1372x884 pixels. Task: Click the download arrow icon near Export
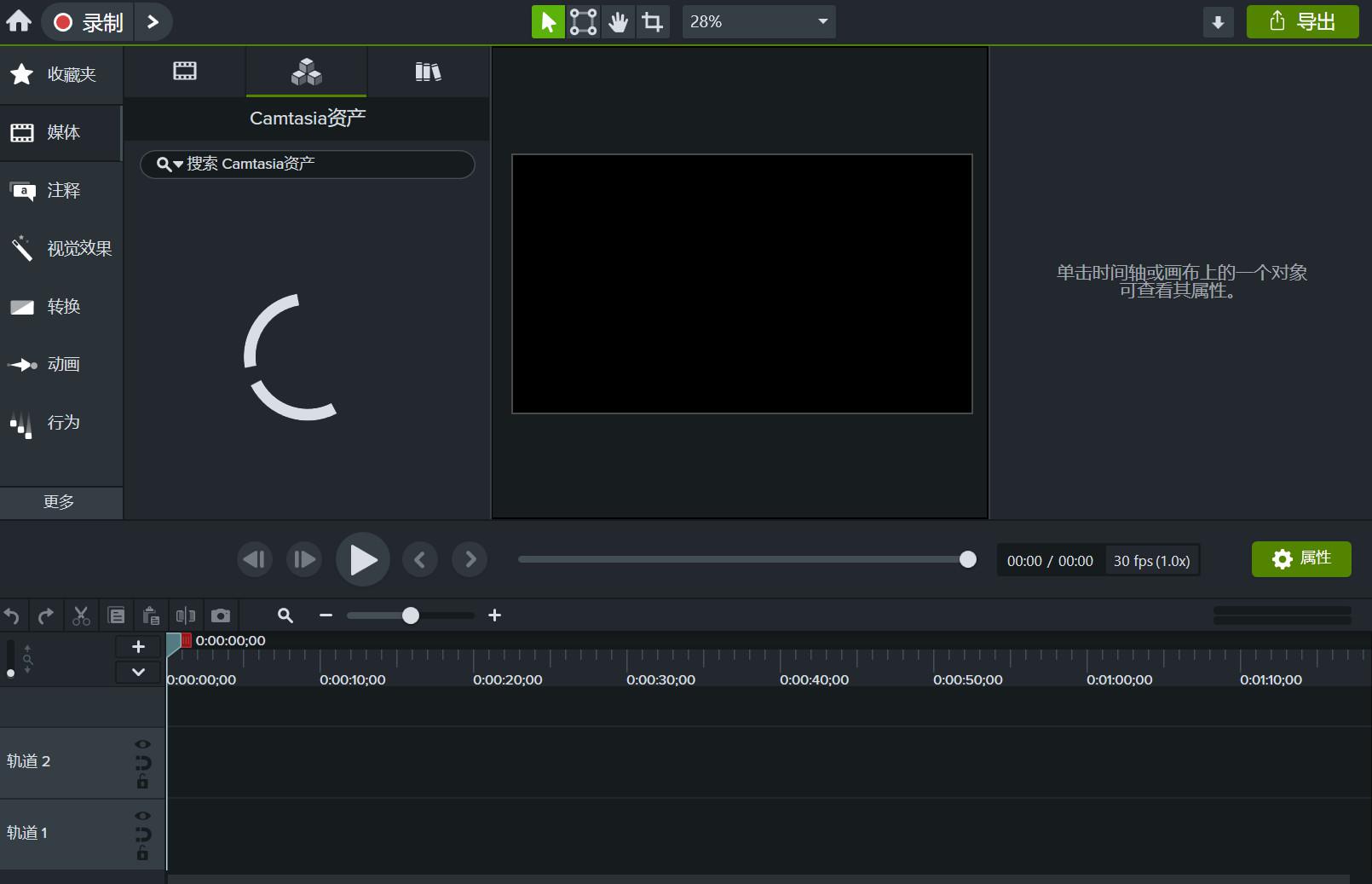point(1218,22)
